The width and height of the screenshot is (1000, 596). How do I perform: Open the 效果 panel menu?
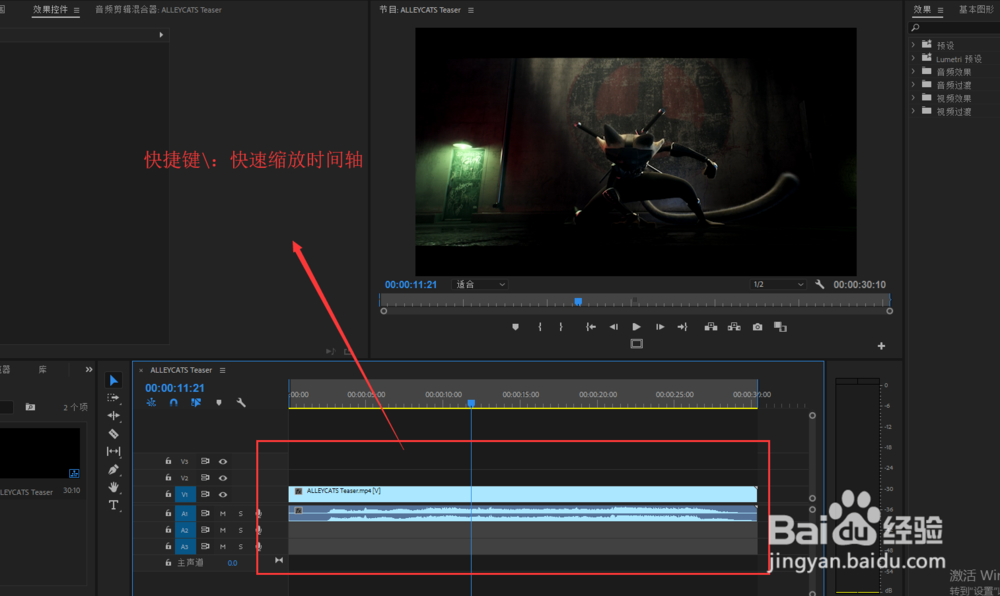click(940, 10)
